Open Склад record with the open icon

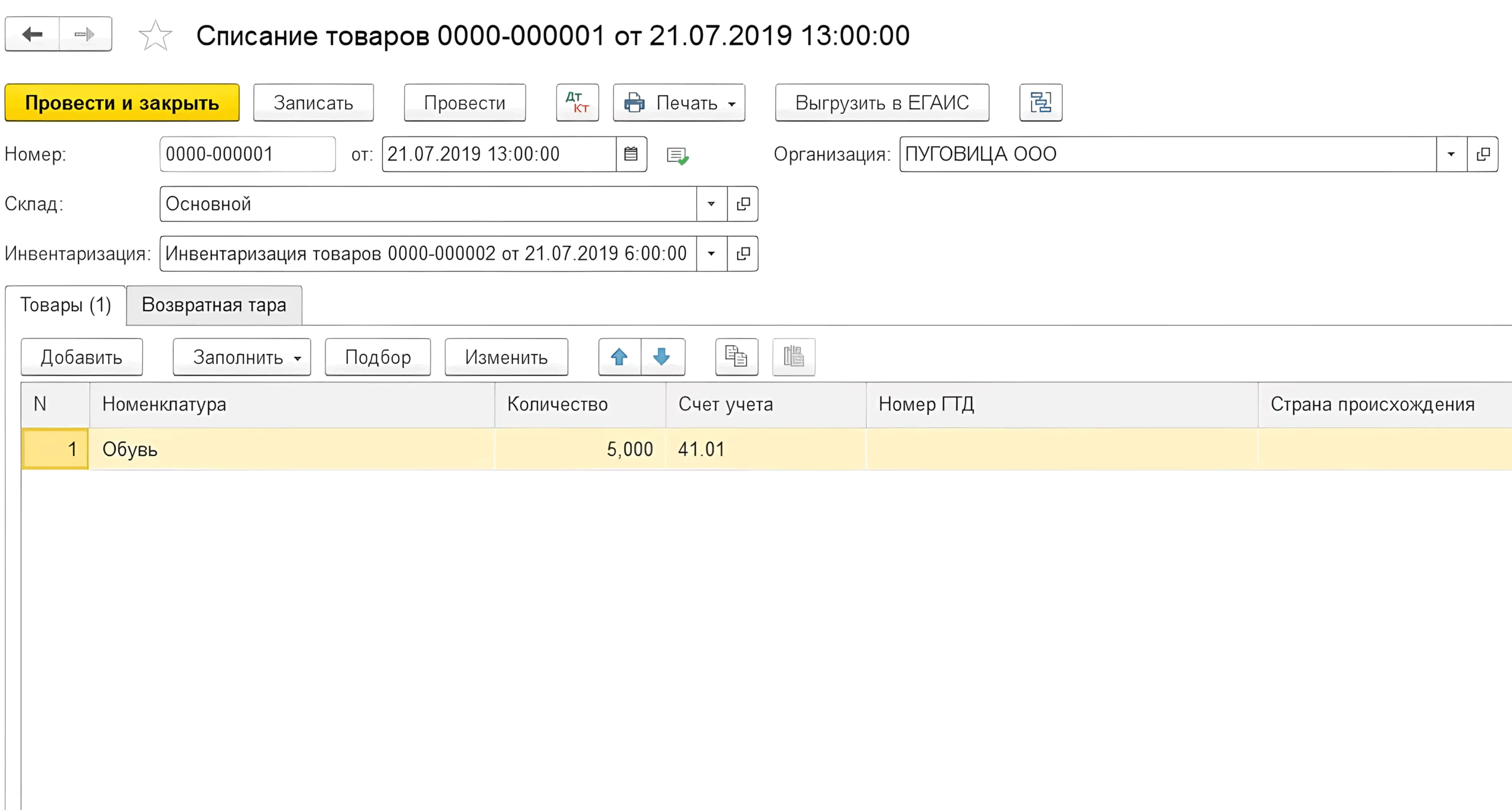tap(743, 204)
